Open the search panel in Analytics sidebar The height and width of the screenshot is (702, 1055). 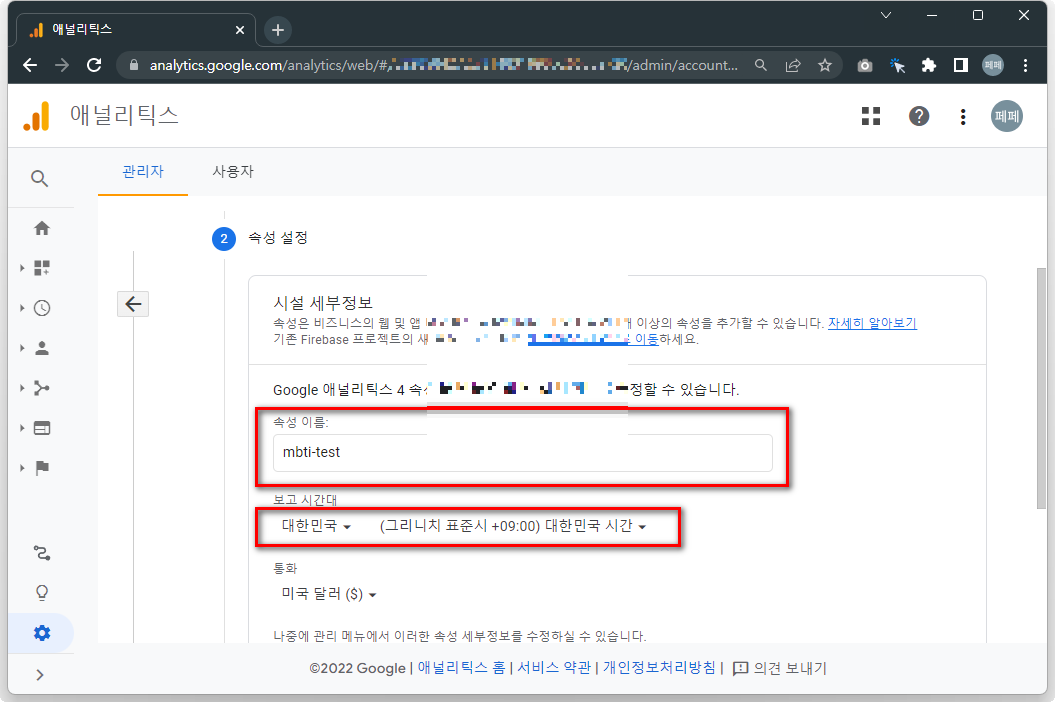41,178
